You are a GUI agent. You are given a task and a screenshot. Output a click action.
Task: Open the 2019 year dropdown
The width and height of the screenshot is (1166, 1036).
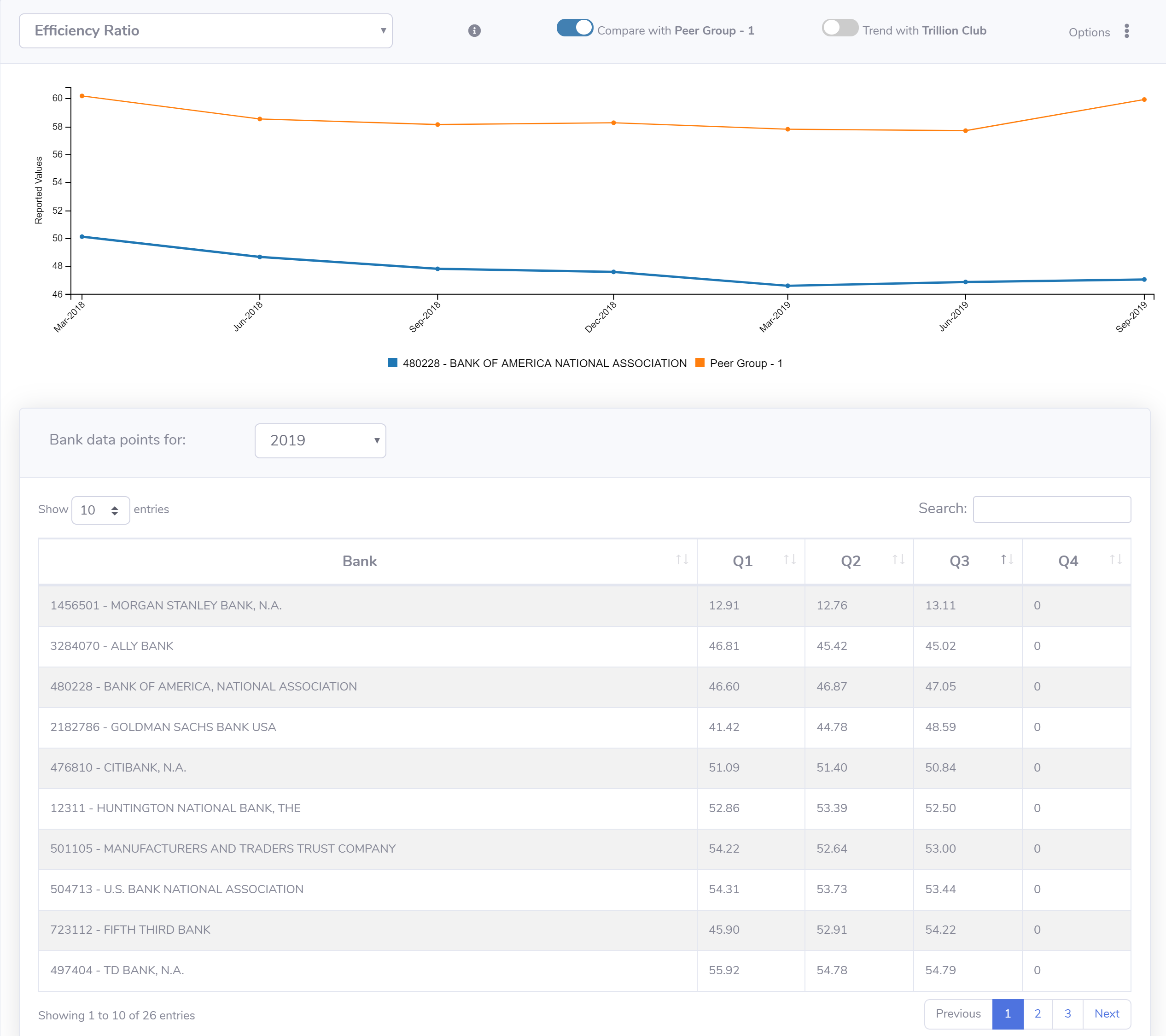pyautogui.click(x=321, y=440)
